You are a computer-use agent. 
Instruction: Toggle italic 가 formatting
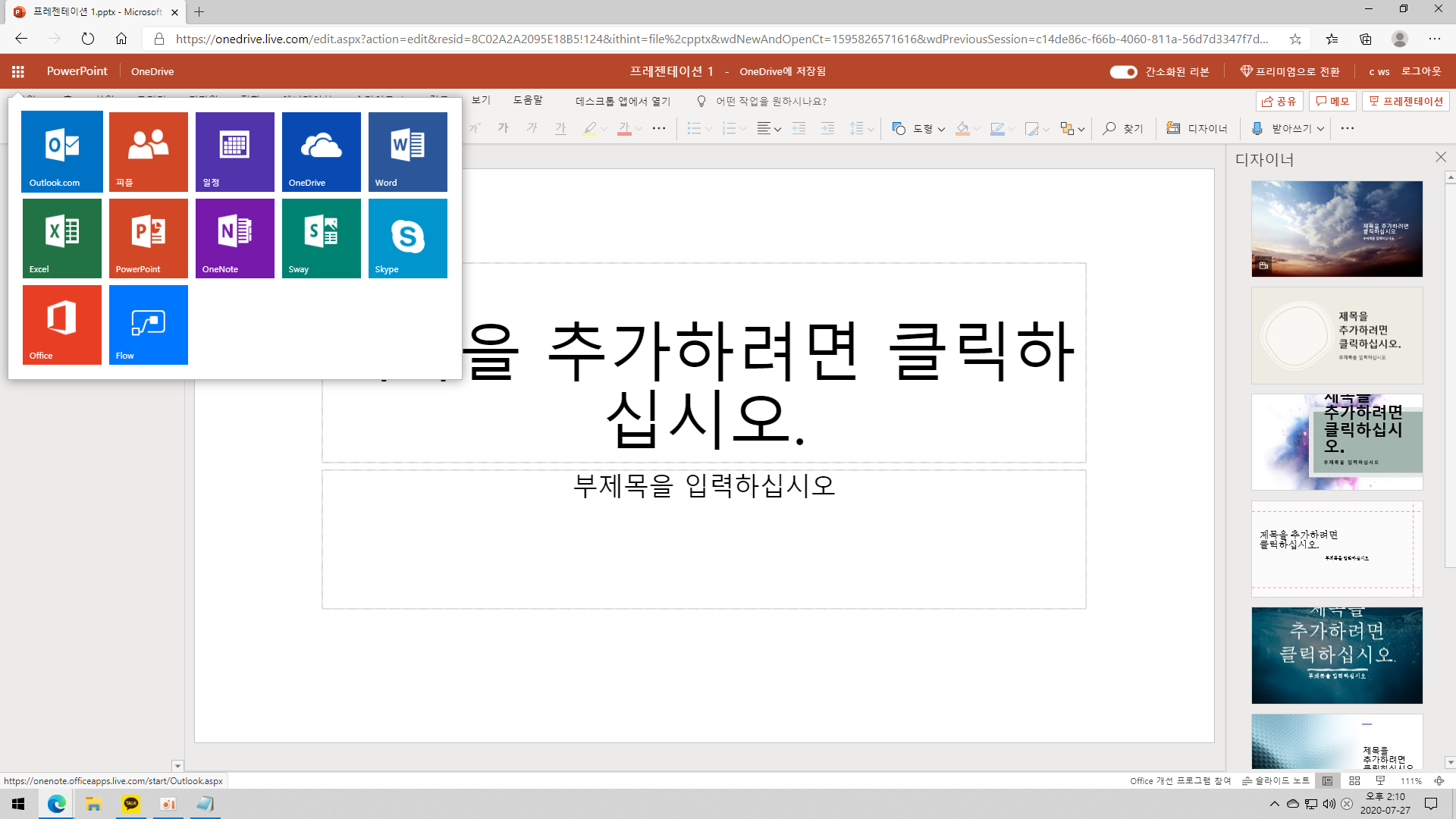[x=532, y=128]
